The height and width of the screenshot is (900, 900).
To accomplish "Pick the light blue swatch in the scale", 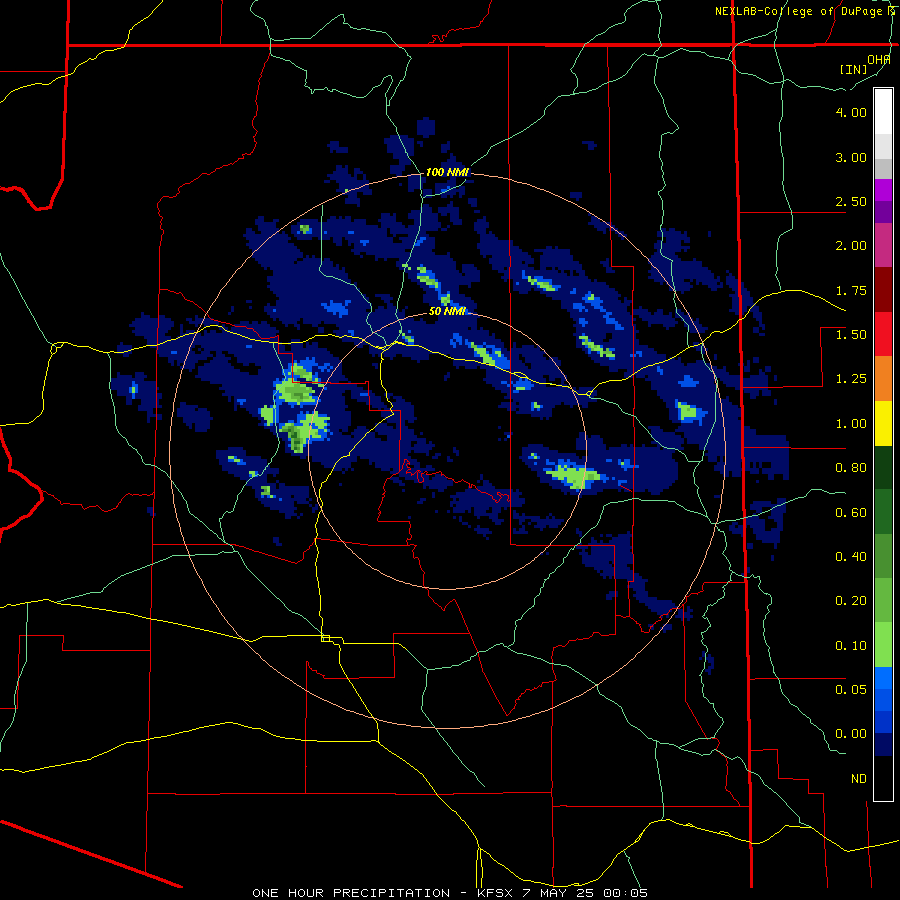I will coord(883,678).
